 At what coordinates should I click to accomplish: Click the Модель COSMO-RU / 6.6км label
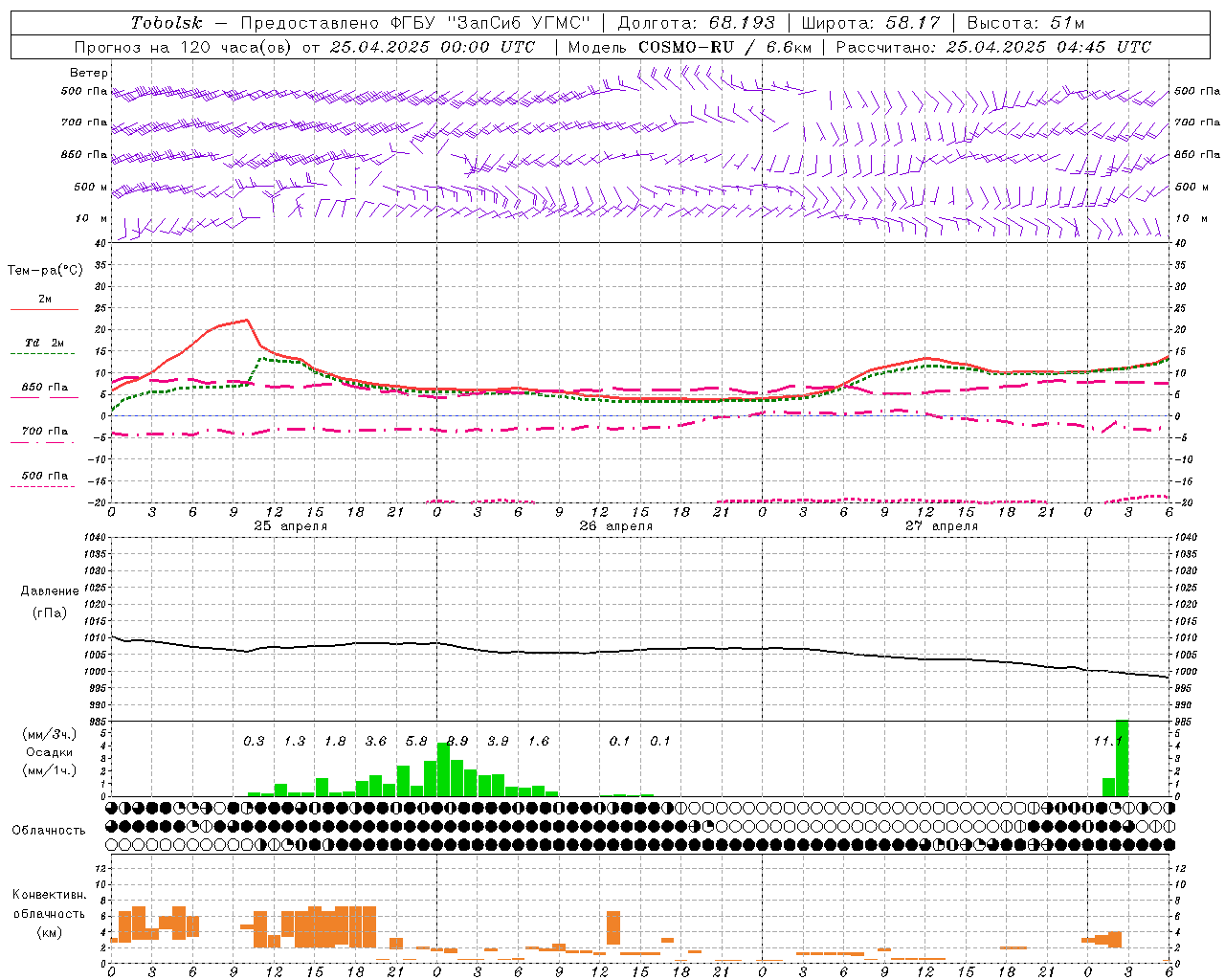689,47
